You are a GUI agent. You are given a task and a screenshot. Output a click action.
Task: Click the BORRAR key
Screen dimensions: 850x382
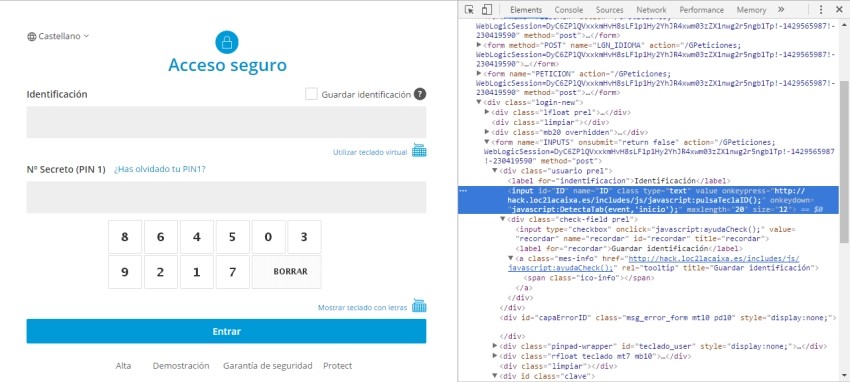point(286,272)
